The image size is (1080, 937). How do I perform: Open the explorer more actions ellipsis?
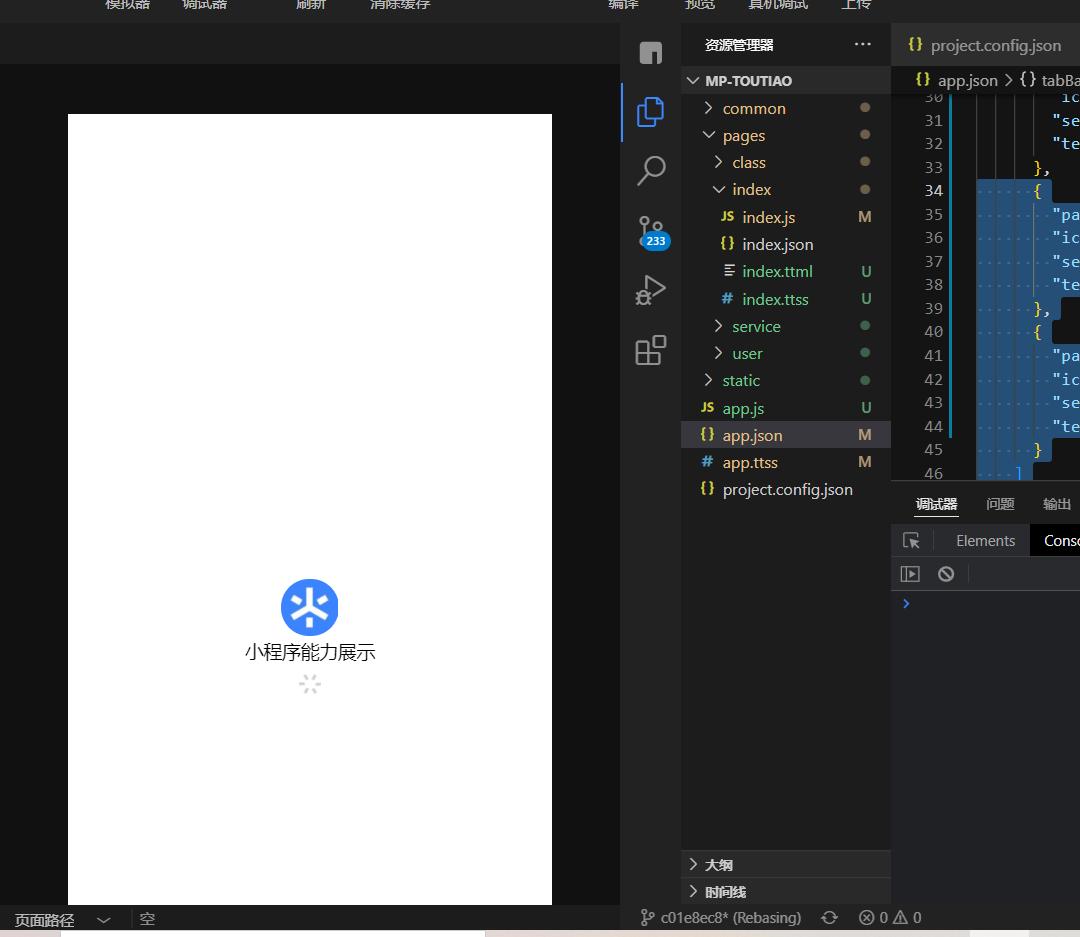pyautogui.click(x=862, y=45)
